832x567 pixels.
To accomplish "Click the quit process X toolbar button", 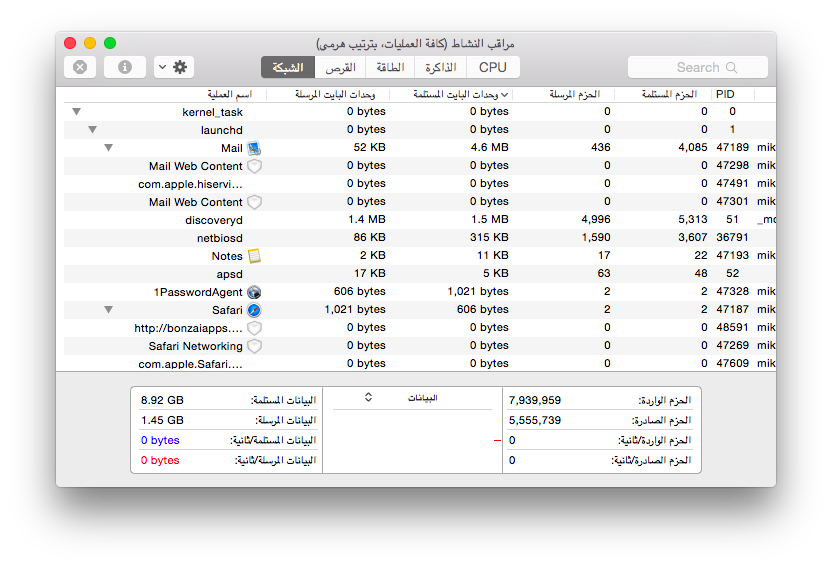I will [x=80, y=67].
